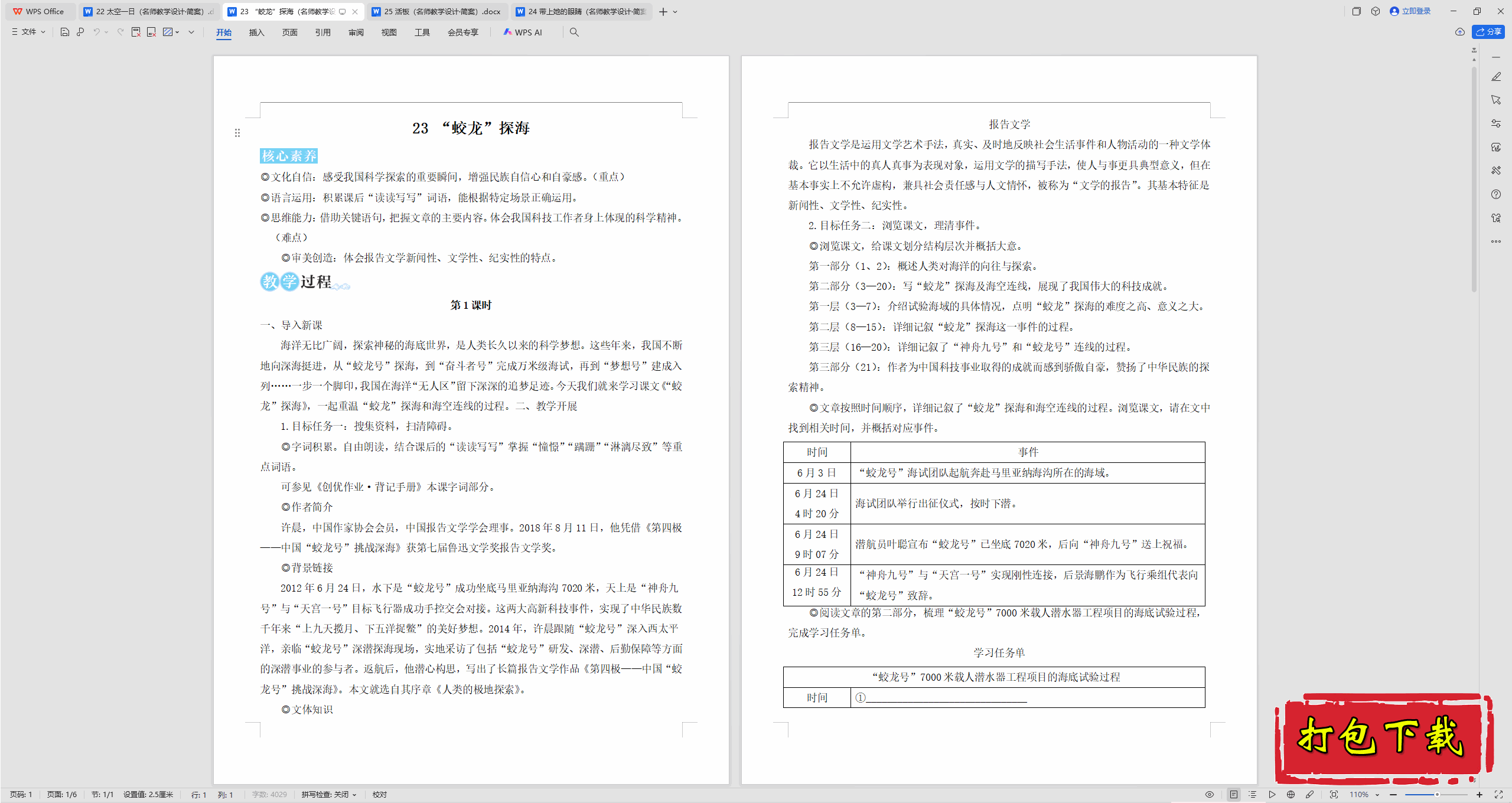1512x803 pixels.
Task: Open the 页面 ribbon tab
Action: pyautogui.click(x=289, y=32)
